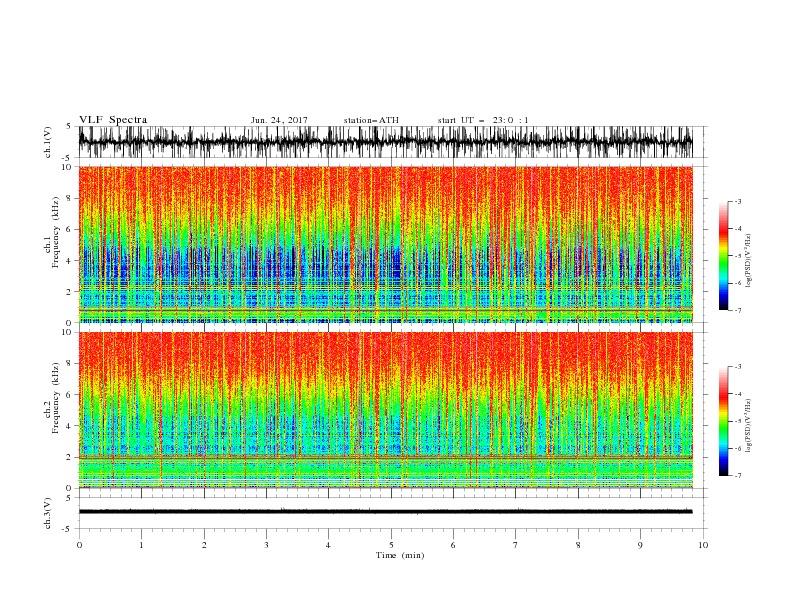This screenshot has width=792, height=612.
Task: Click the ch.1 PSD color bar
Action: [x=723, y=256]
